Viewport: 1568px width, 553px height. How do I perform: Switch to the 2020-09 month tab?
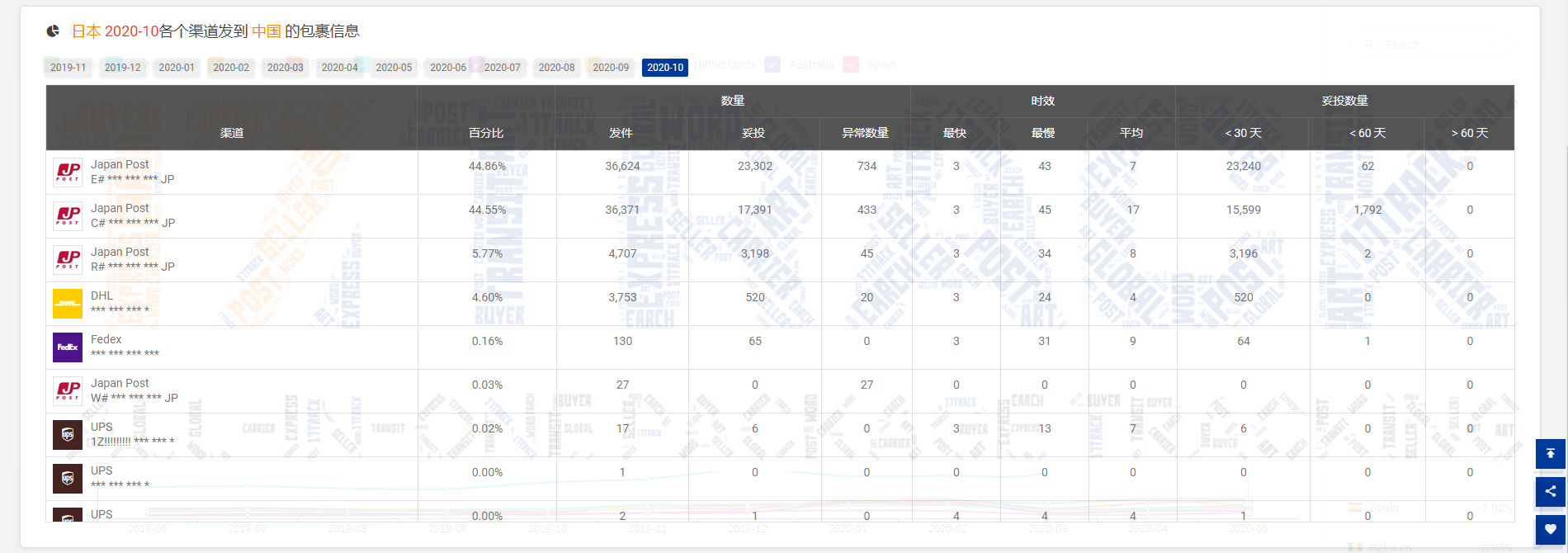[x=611, y=68]
